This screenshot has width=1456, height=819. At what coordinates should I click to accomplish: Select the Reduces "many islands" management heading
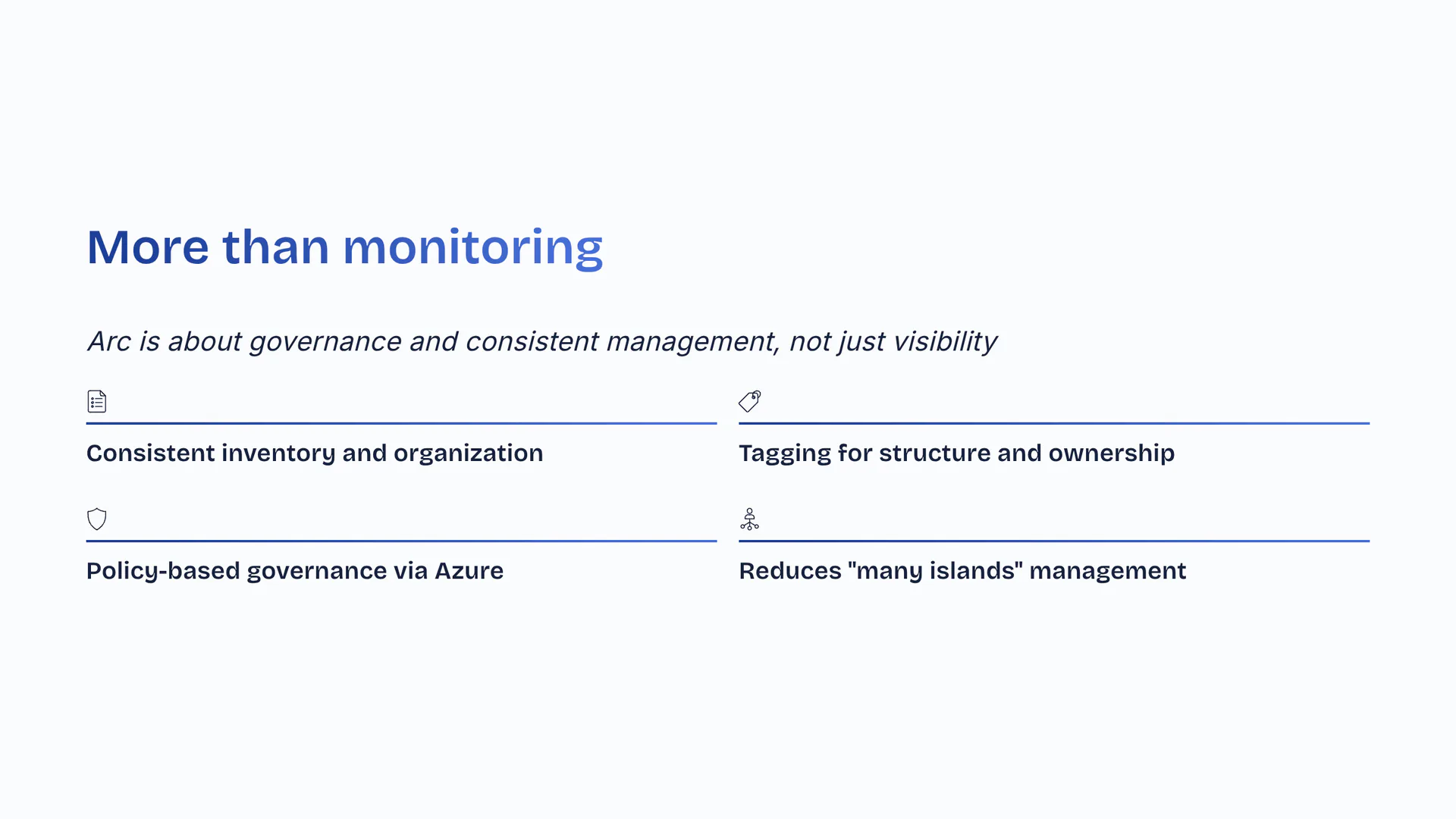(x=962, y=571)
